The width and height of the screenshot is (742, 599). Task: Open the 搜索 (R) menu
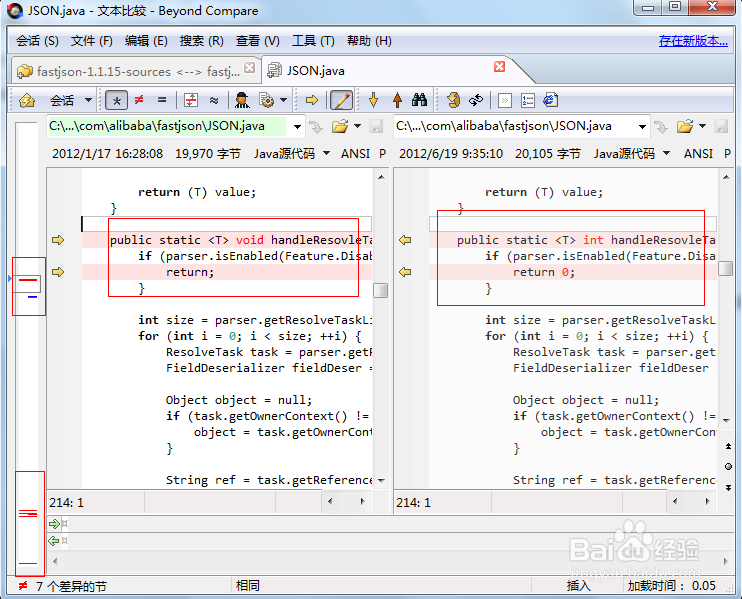201,41
